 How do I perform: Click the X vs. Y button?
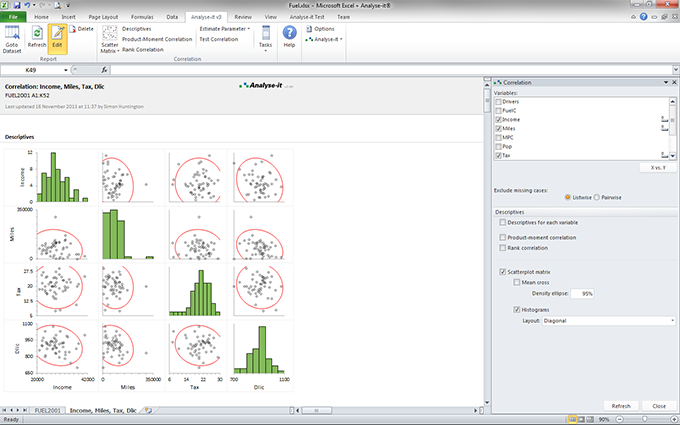click(658, 167)
